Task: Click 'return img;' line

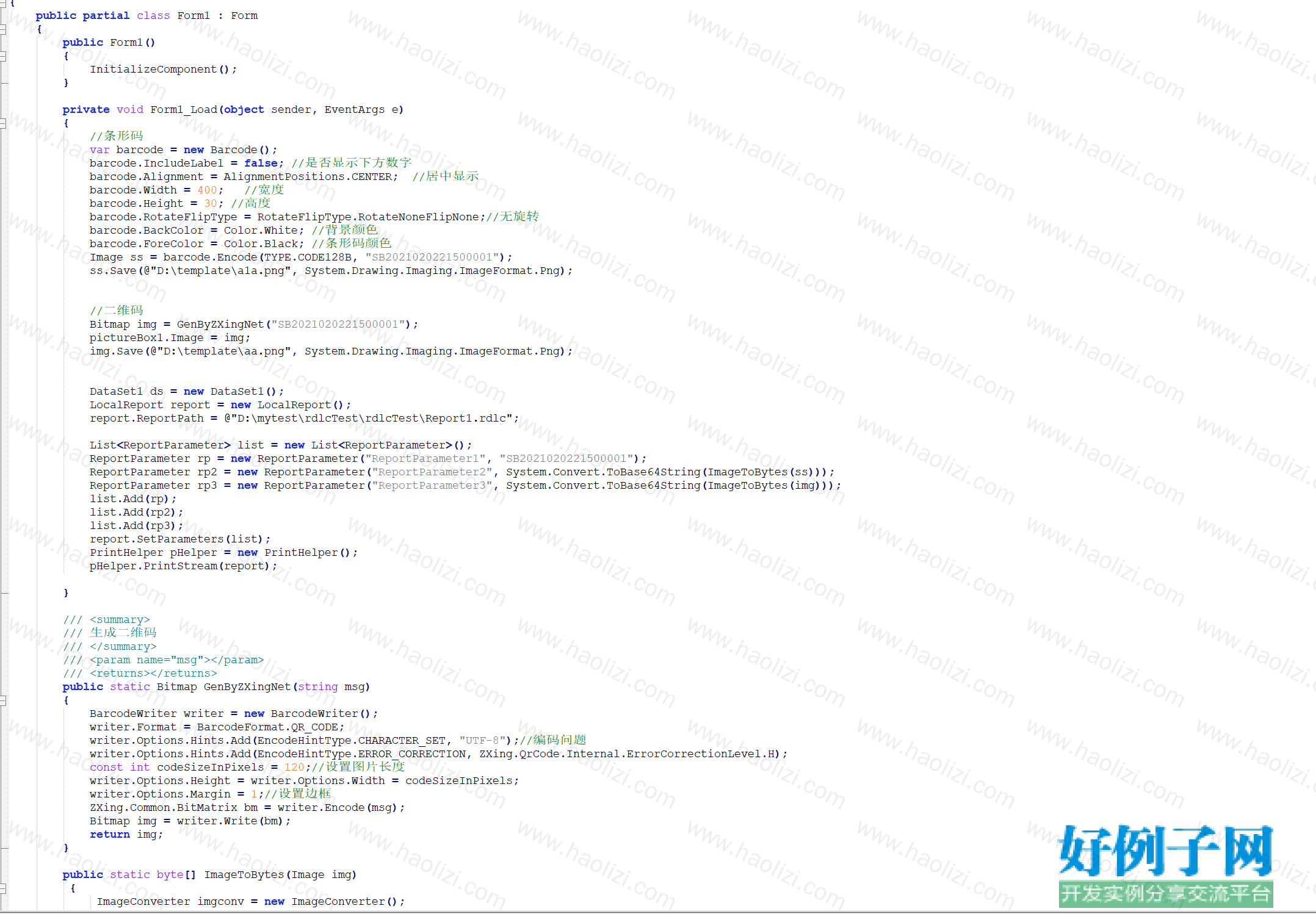Action: (x=126, y=834)
